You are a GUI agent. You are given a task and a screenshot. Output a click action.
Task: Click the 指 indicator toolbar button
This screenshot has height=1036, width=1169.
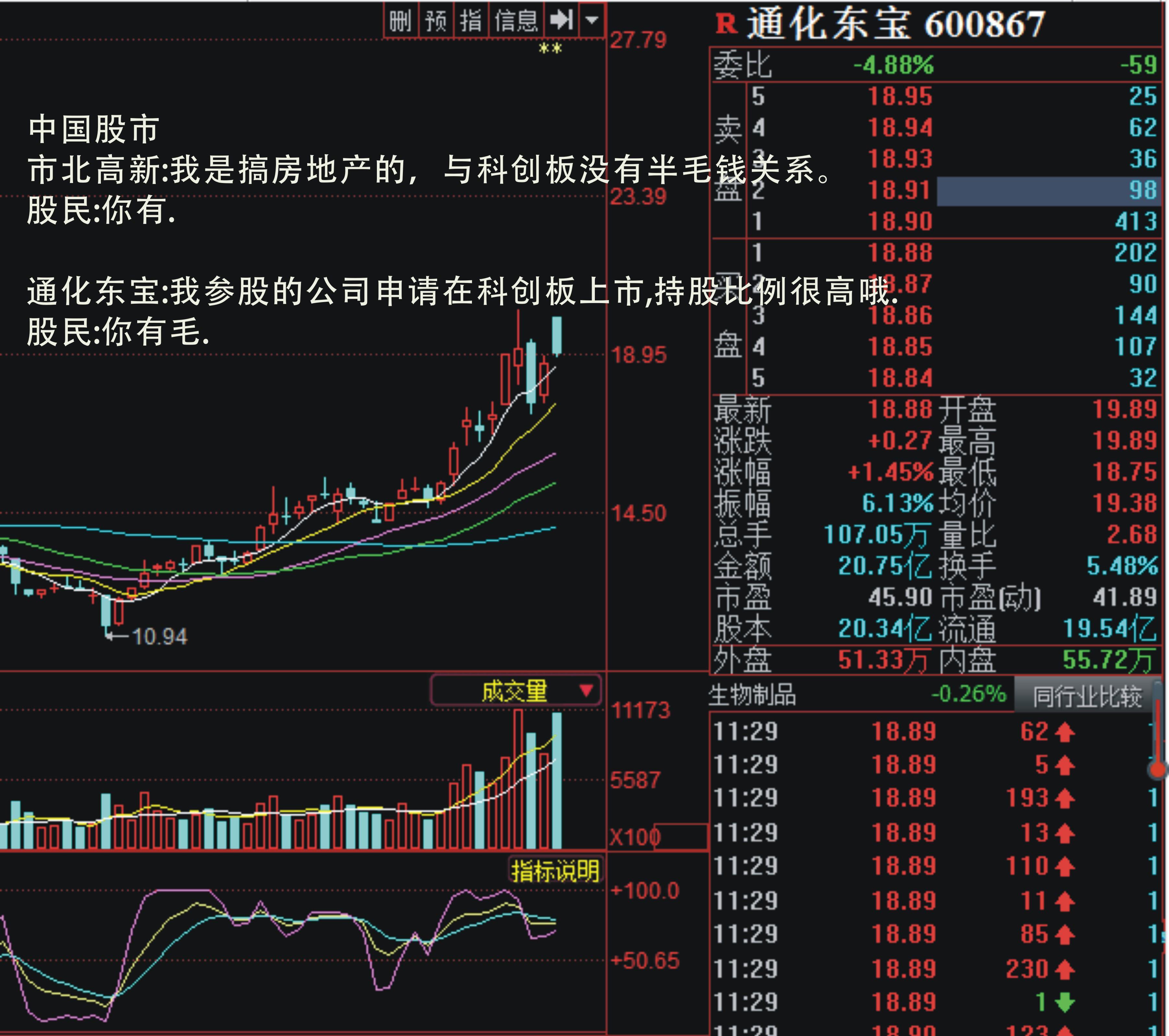point(471,20)
